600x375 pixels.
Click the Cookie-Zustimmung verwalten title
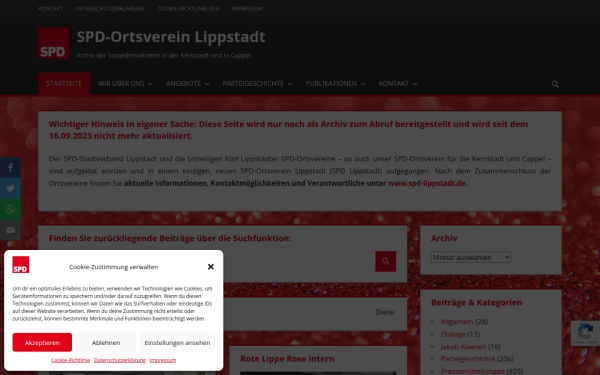[x=114, y=267]
